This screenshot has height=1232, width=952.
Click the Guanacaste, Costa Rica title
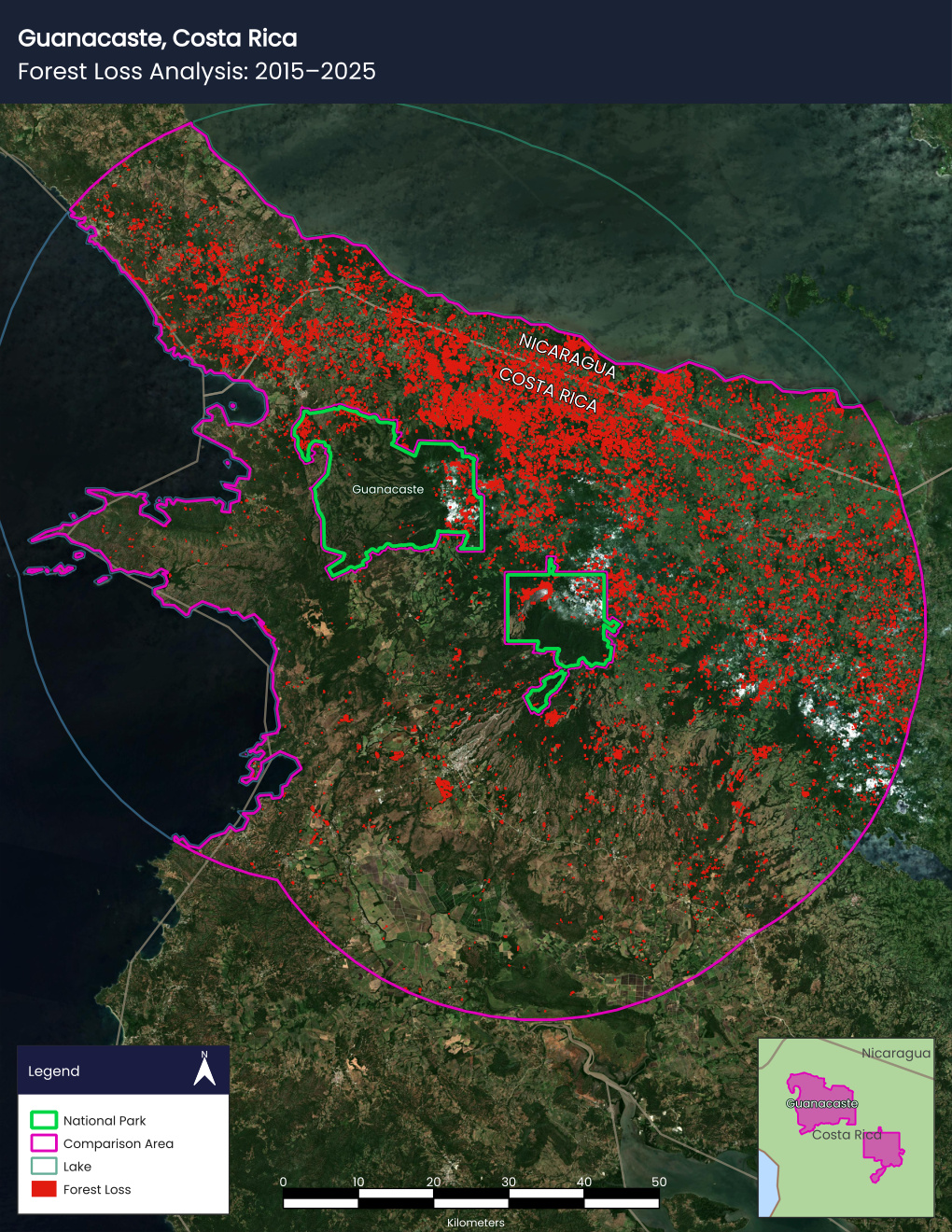(x=158, y=38)
